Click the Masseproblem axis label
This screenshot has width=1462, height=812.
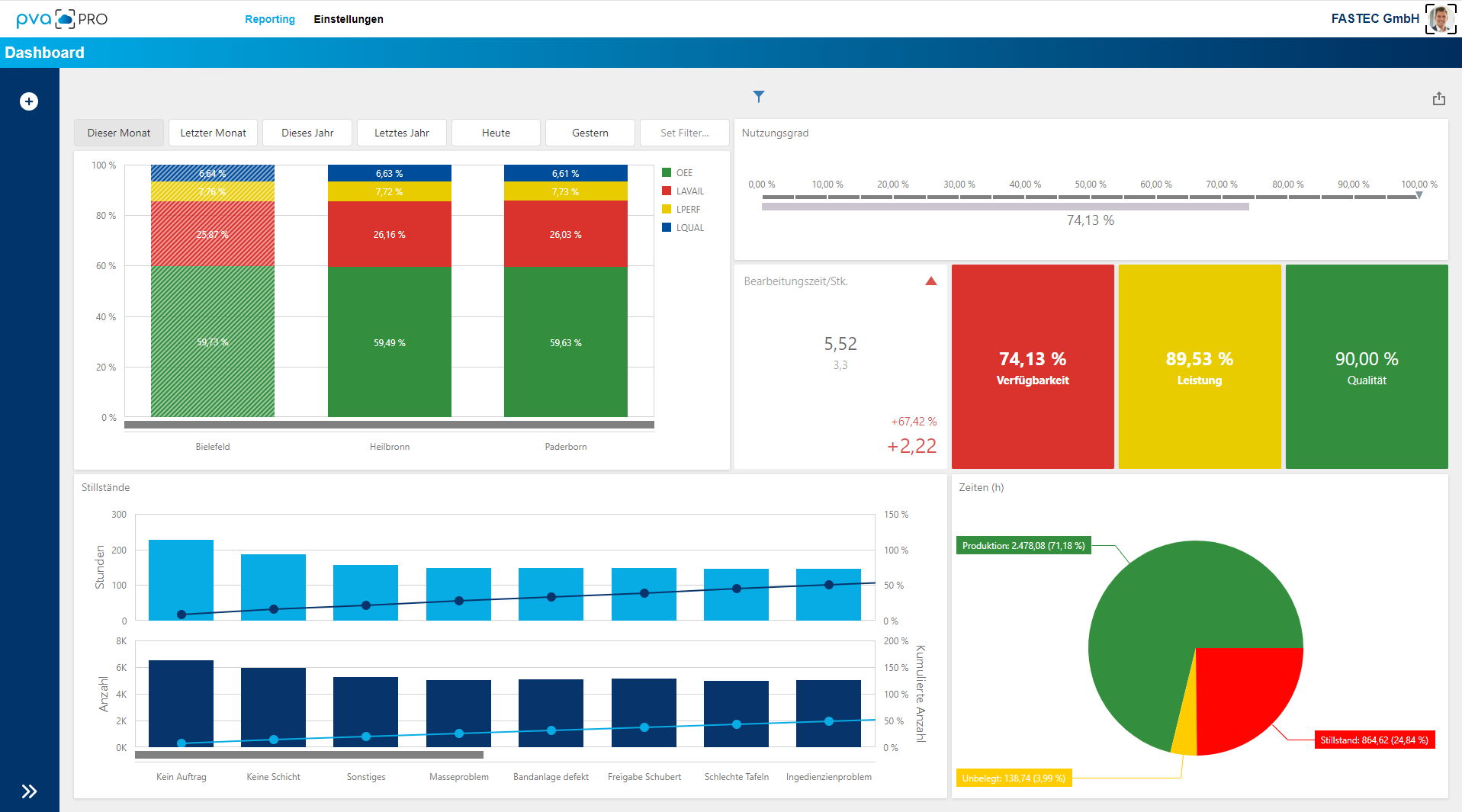click(x=459, y=777)
